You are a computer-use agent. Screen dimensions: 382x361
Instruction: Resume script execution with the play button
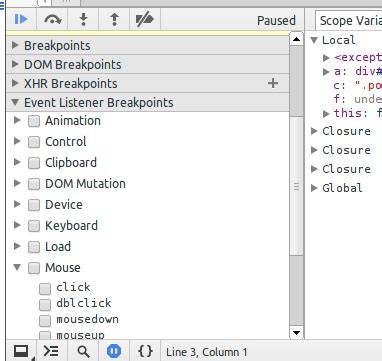click(x=21, y=19)
